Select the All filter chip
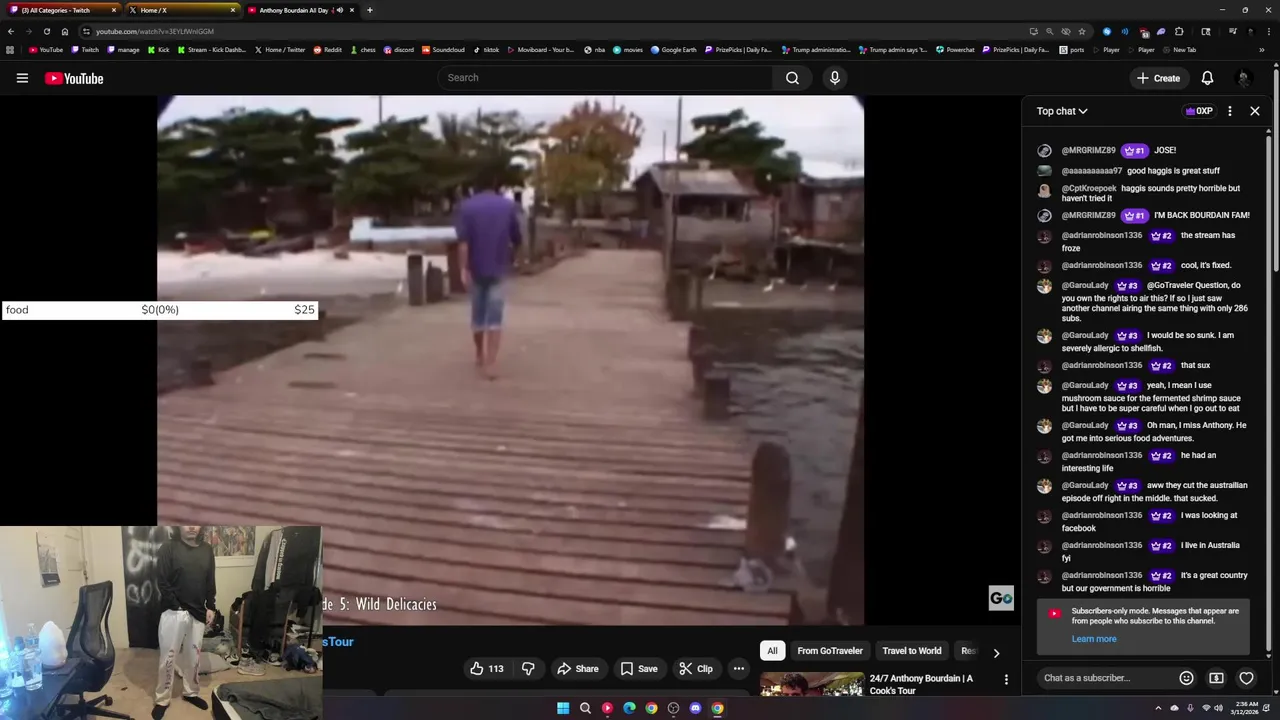 (772, 651)
